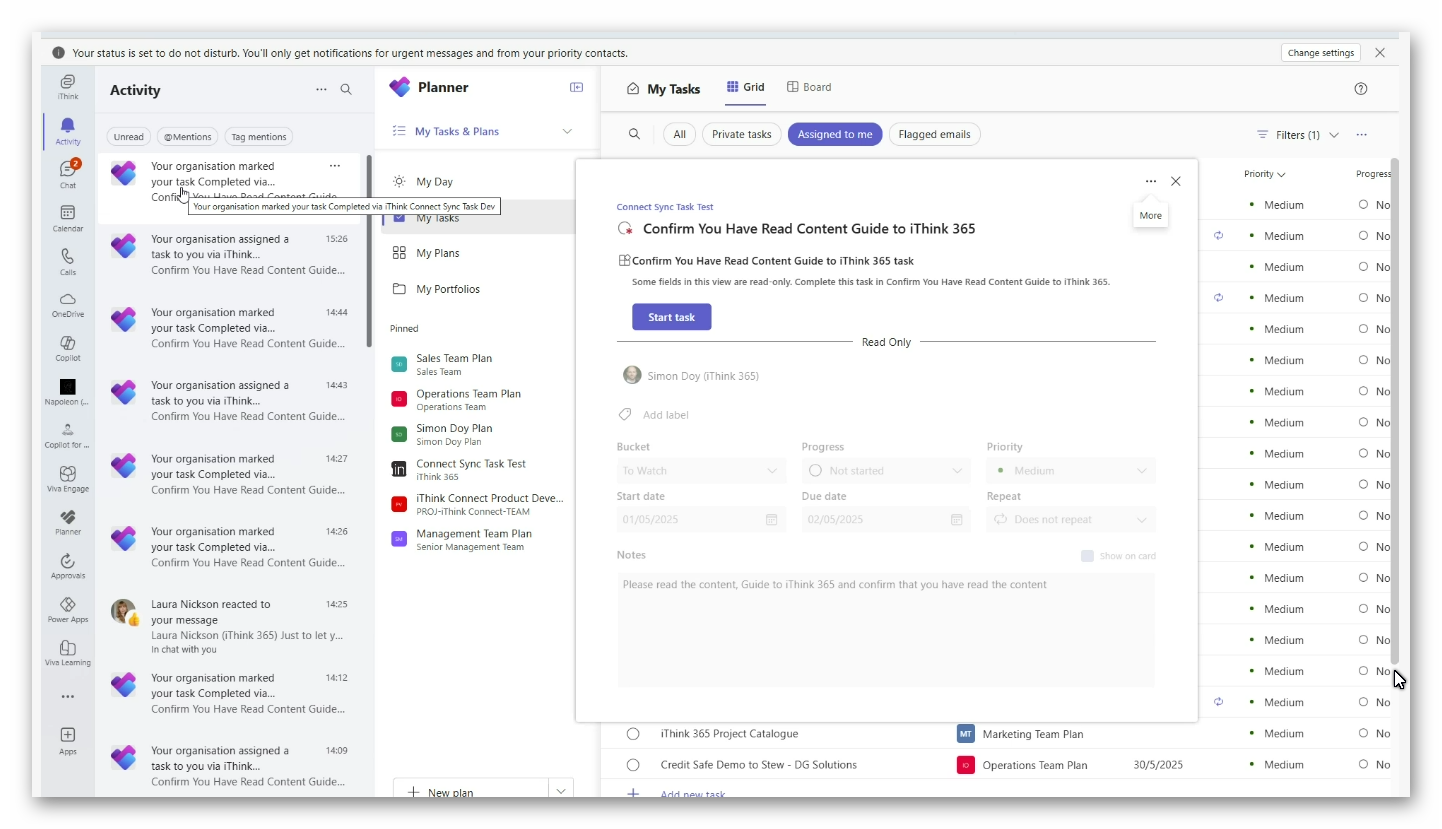Mark Credit Safe Demo task complete

pyautogui.click(x=633, y=765)
